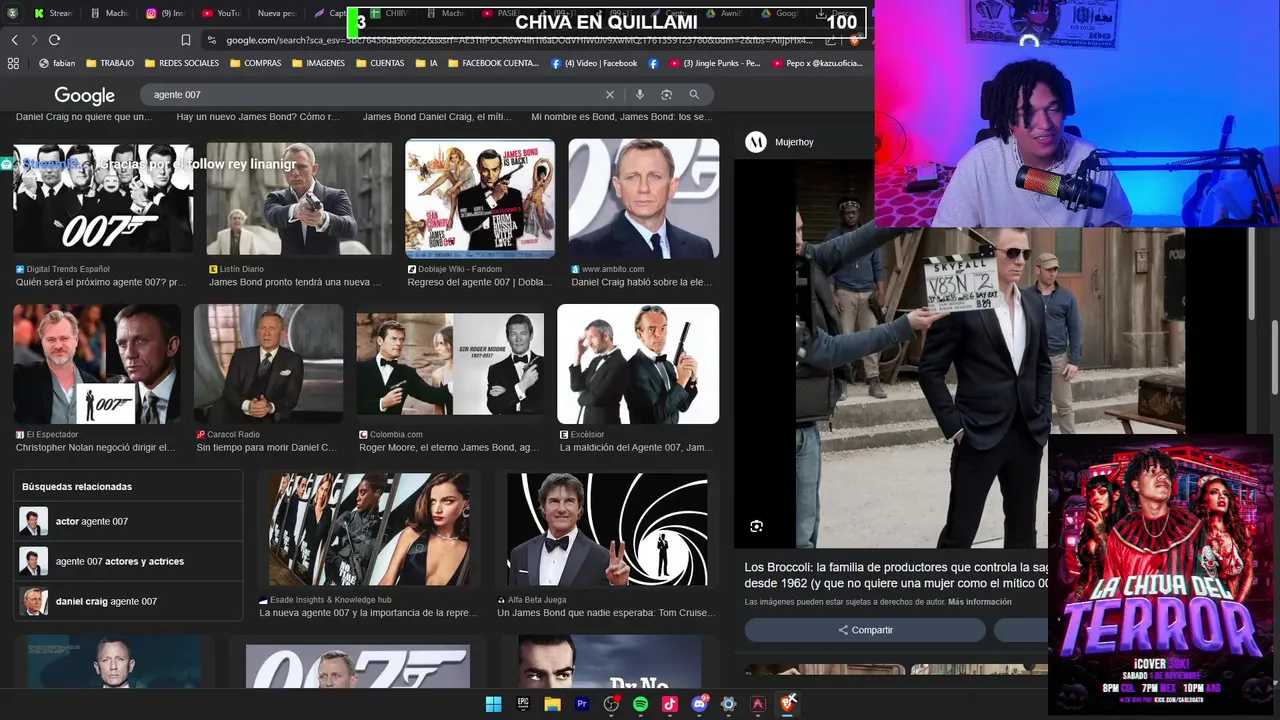Select related search actor agente 007
Viewport: 1280px width, 720px height.
point(128,521)
